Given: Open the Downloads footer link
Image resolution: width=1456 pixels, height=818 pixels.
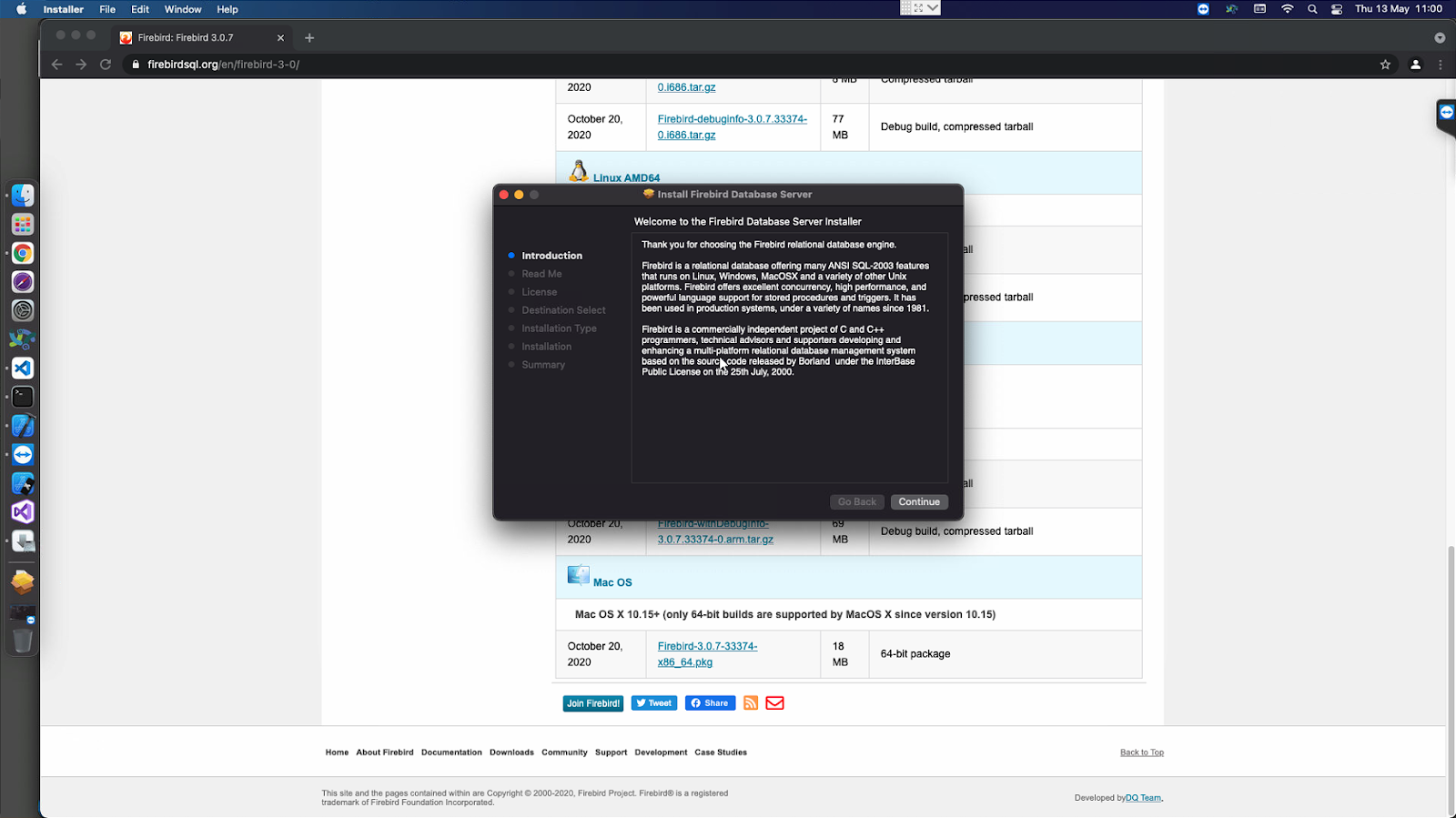Looking at the screenshot, I should click(511, 752).
